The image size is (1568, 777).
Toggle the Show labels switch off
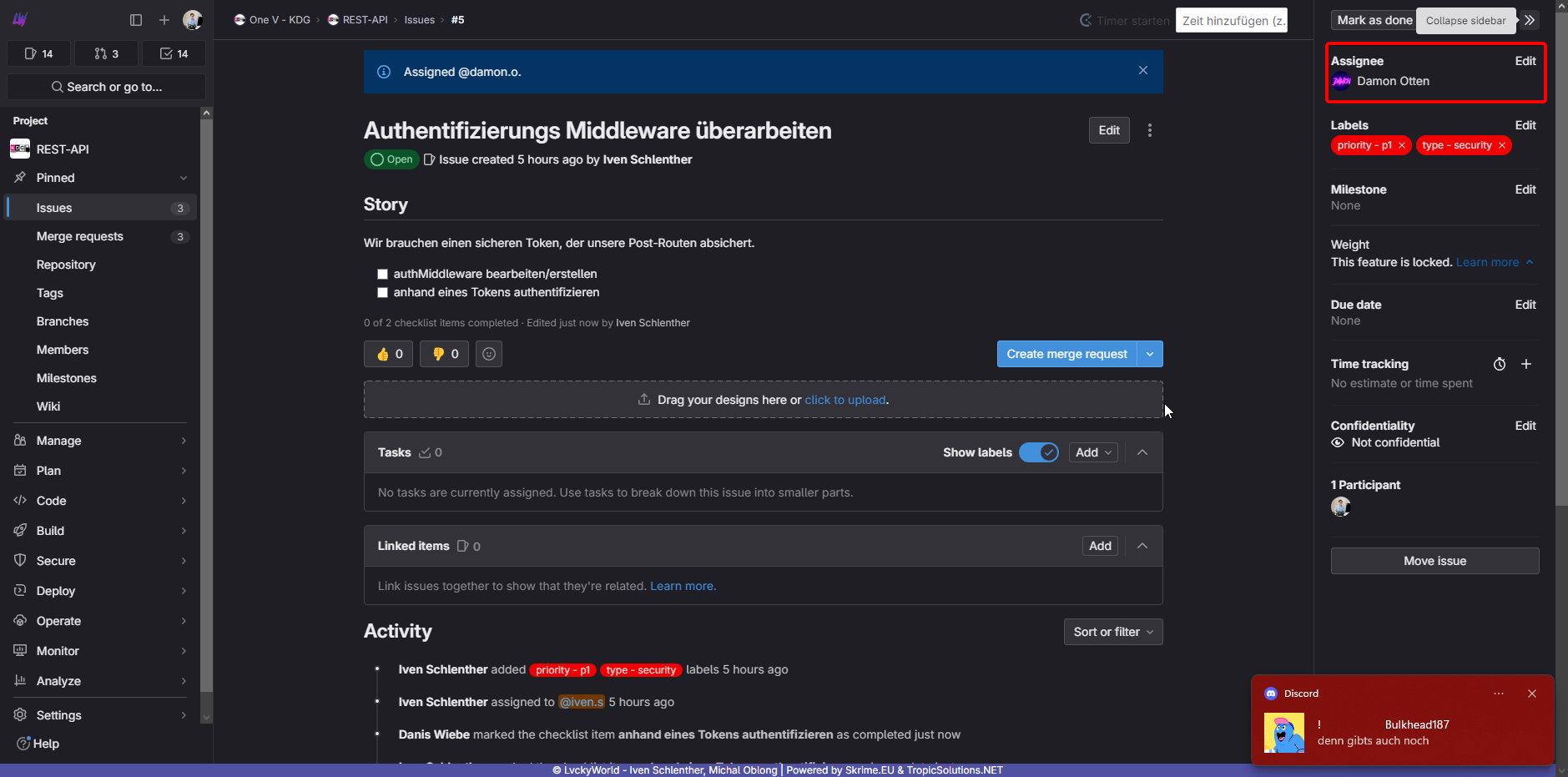coord(1038,452)
